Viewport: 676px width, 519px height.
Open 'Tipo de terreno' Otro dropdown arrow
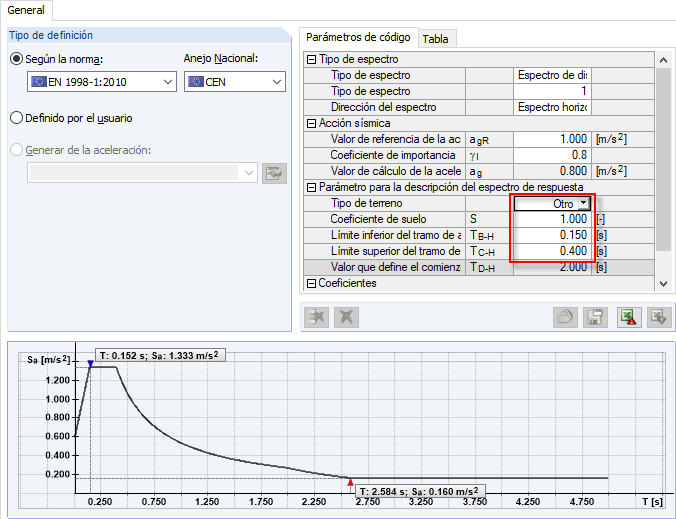click(x=583, y=203)
